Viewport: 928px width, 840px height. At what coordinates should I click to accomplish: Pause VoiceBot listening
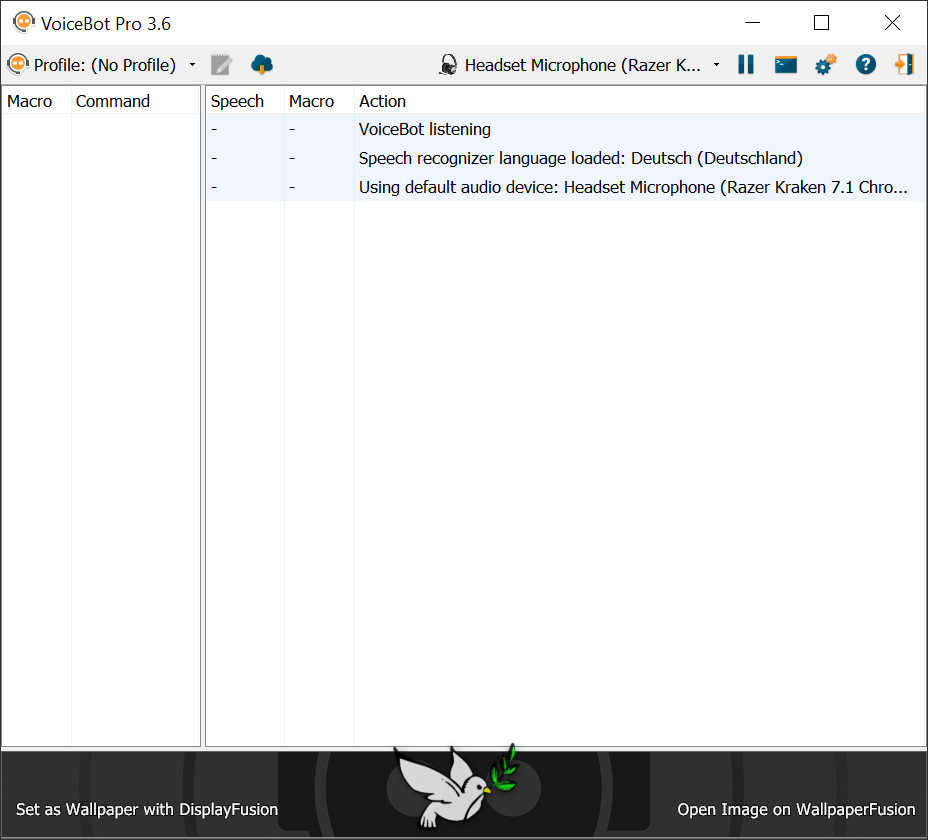click(x=746, y=65)
